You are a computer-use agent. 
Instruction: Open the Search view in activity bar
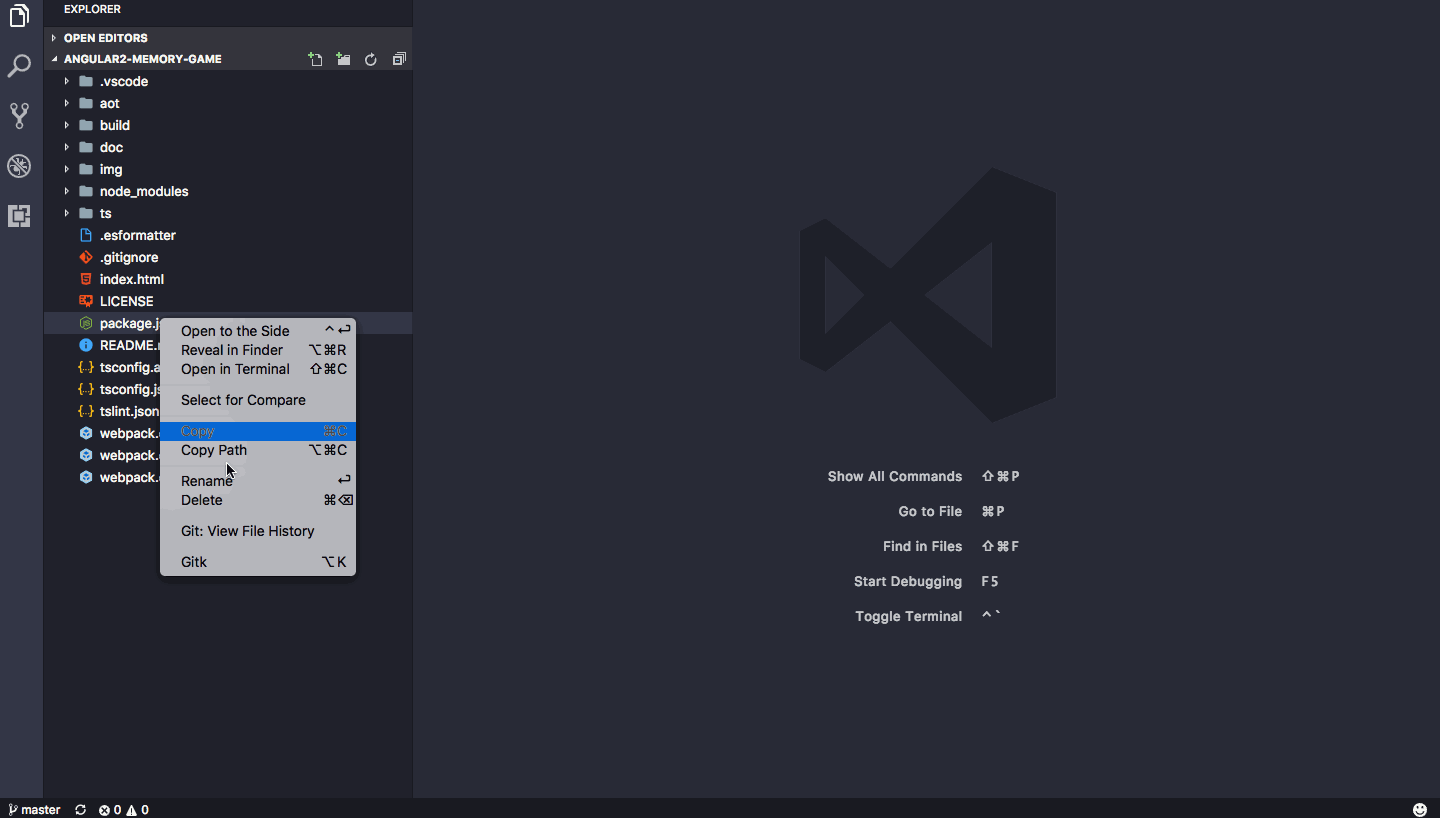tap(19, 67)
